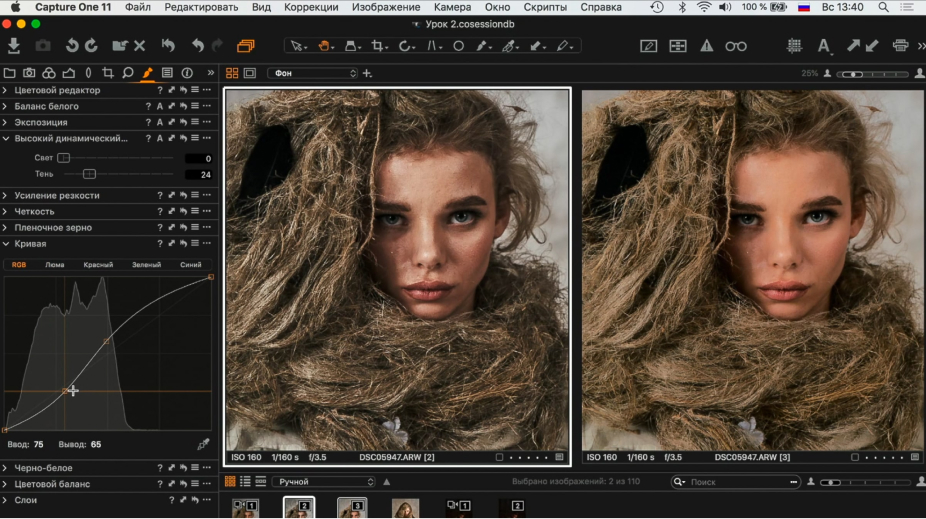Switch viewer to multi-view mode
This screenshot has width=926, height=519.
(x=232, y=73)
